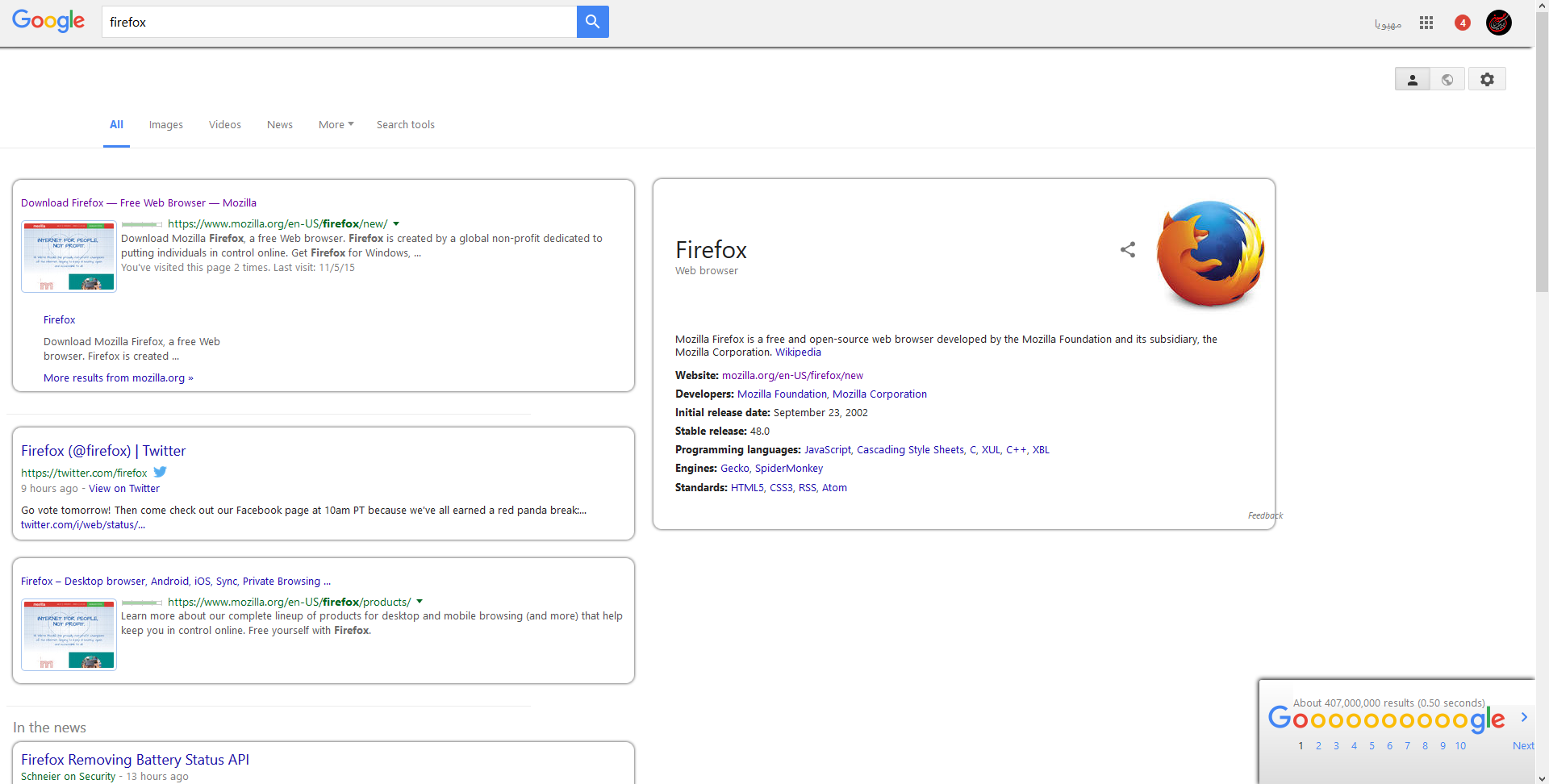Click the Gecko engine link
Viewport: 1549px width, 784px height.
(x=734, y=469)
